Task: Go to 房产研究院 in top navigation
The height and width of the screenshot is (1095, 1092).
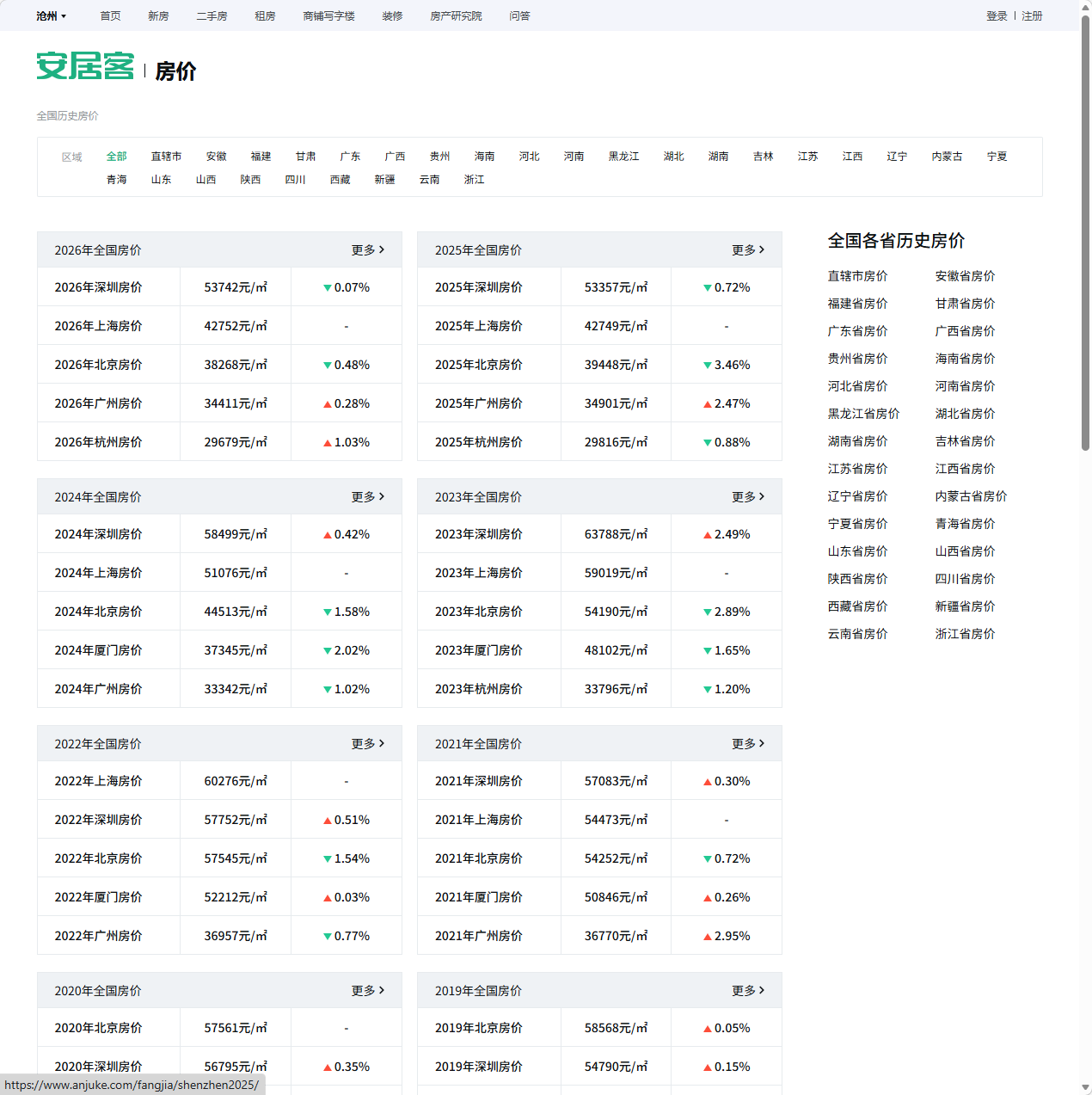Action: pos(456,16)
